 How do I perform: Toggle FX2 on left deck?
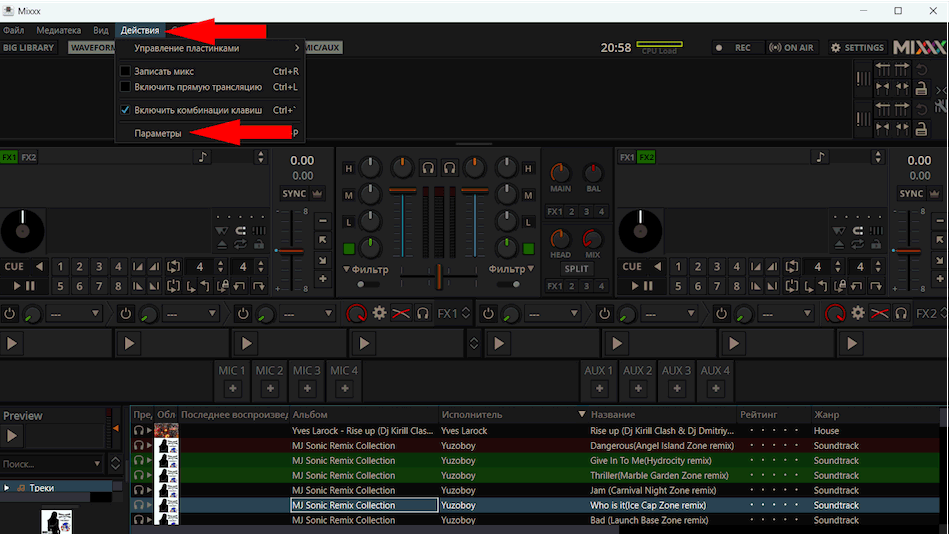pyautogui.click(x=28, y=157)
